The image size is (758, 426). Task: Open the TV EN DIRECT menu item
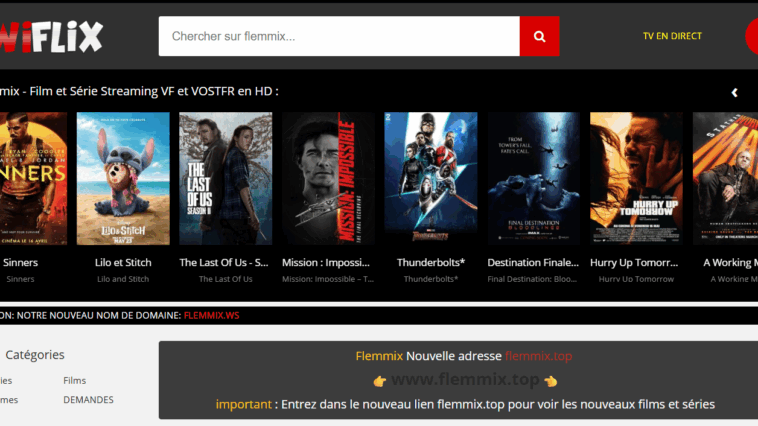pos(672,36)
